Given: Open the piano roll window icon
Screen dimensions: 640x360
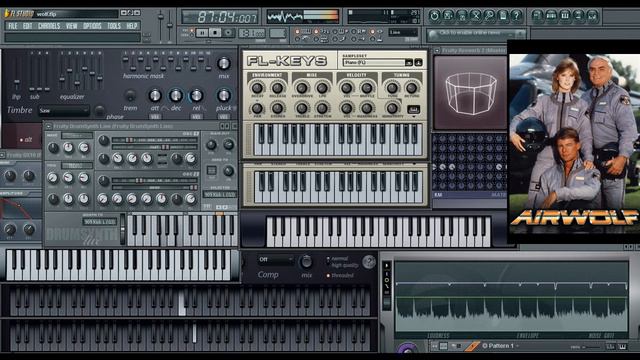Looking at the screenshot, I should 565,16.
